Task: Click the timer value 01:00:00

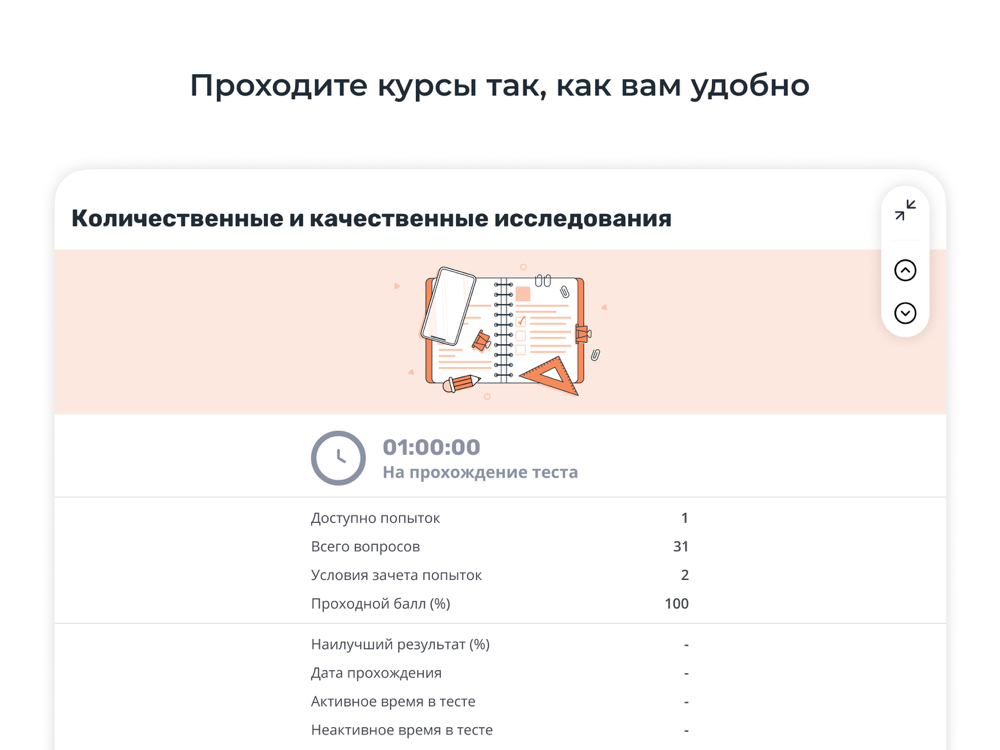Action: 431,447
